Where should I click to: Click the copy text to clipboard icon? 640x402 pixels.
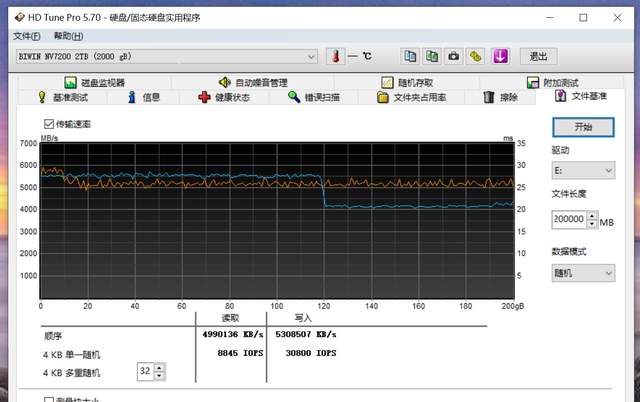coord(410,56)
